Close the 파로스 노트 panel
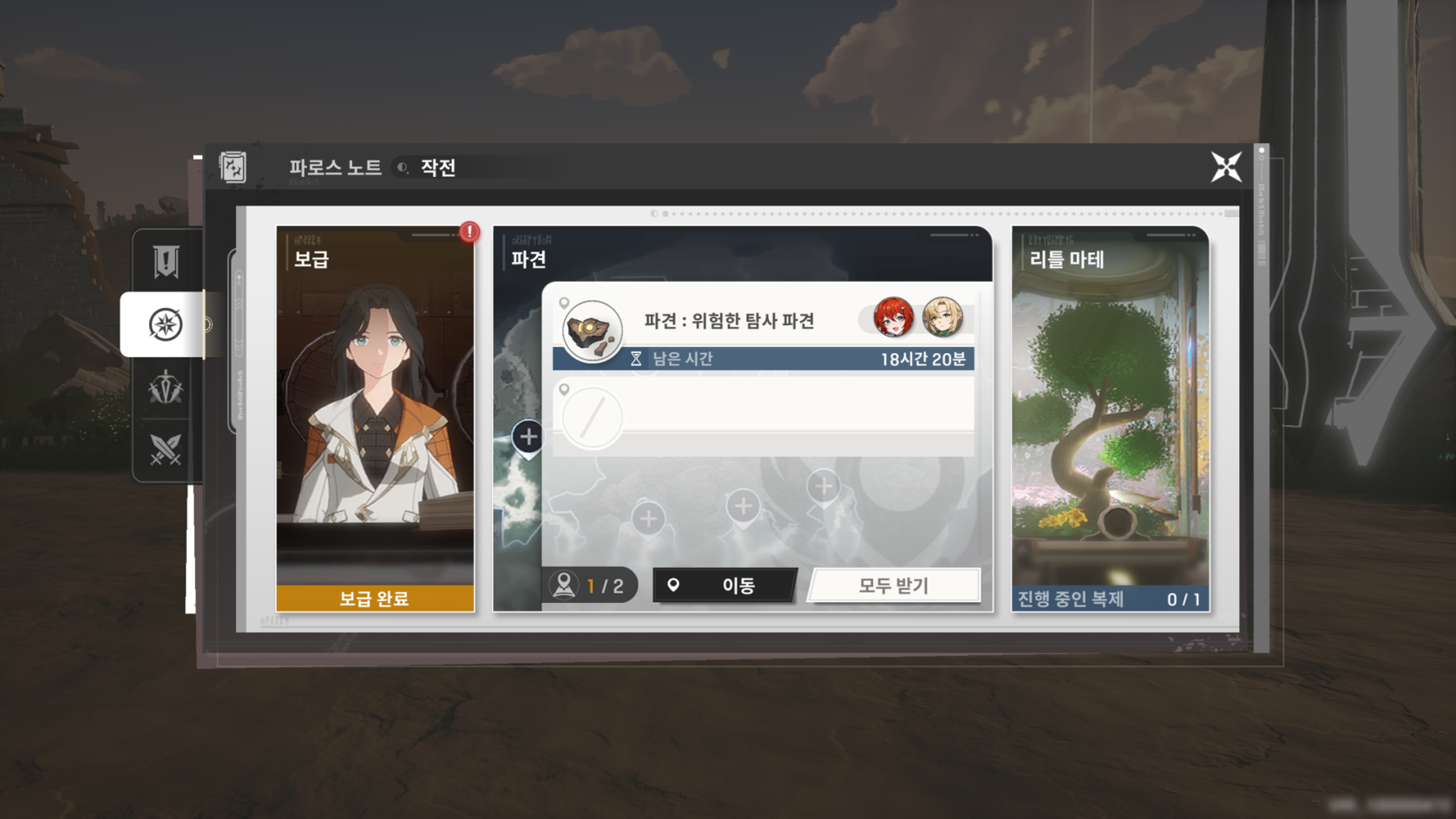Screen dimensions: 1456x819 pyautogui.click(x=1226, y=167)
